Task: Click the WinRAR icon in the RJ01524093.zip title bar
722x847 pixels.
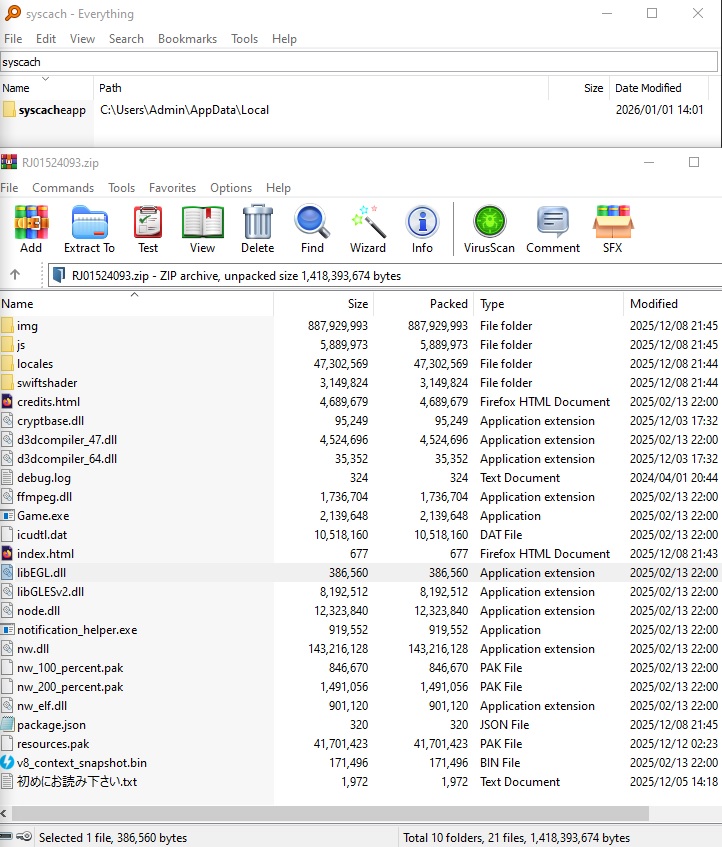Action: tap(9, 162)
